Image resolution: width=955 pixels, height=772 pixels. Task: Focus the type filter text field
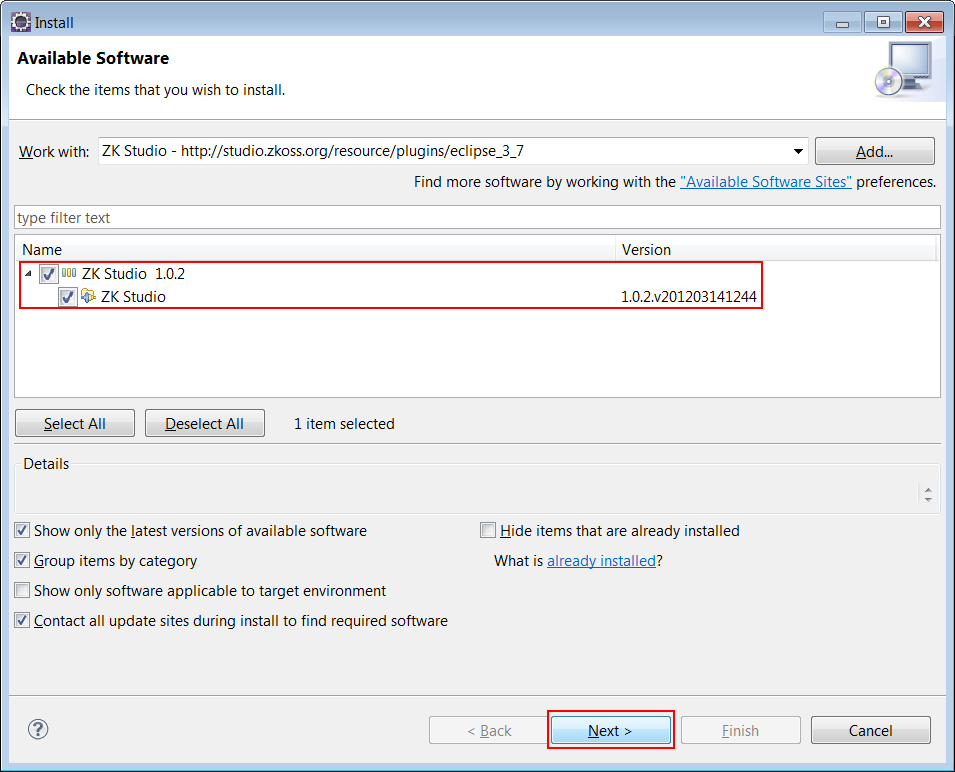pyautogui.click(x=478, y=217)
